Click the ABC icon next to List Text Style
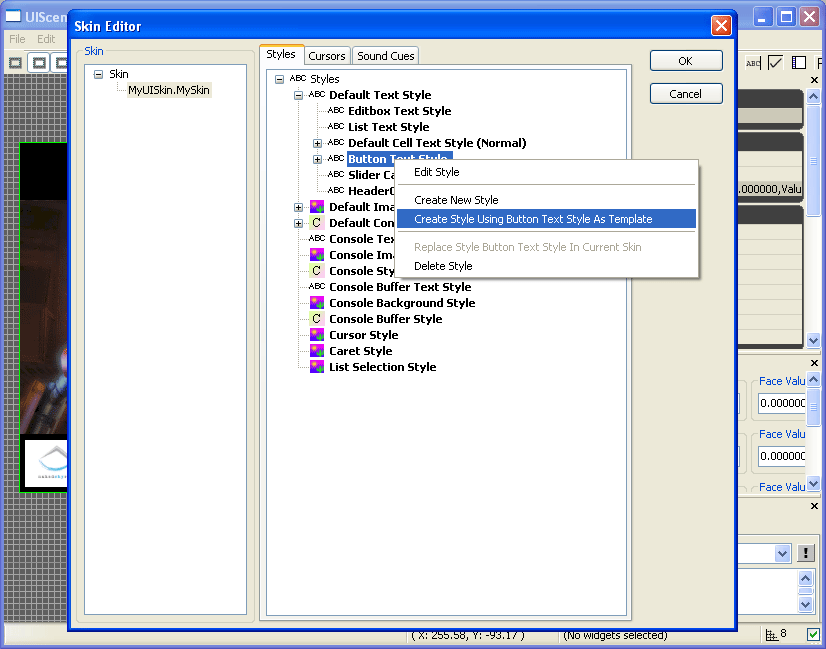Viewport: 826px width, 649px height. coord(335,127)
